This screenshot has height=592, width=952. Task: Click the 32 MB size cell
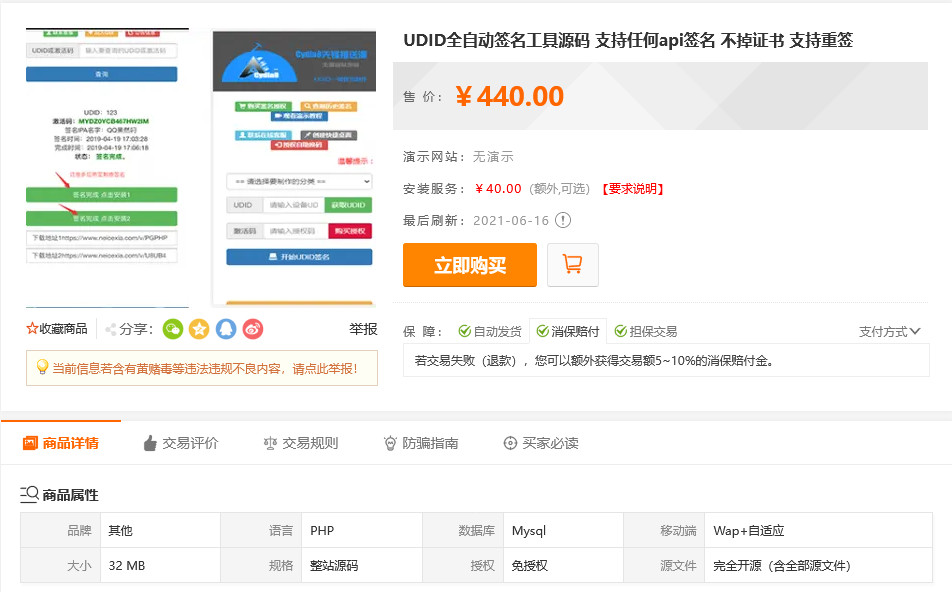click(160, 566)
